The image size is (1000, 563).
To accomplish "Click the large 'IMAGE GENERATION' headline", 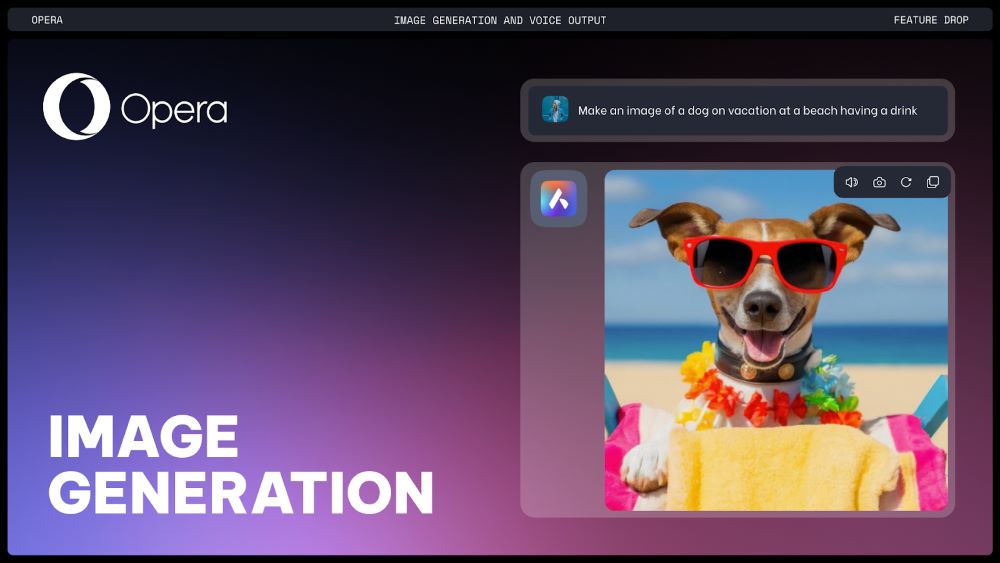I will point(240,464).
